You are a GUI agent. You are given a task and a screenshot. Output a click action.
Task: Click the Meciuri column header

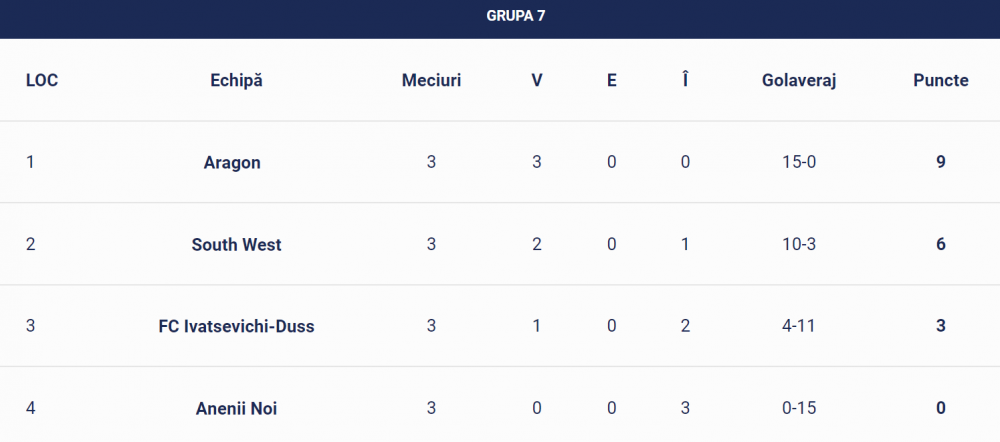pos(431,80)
